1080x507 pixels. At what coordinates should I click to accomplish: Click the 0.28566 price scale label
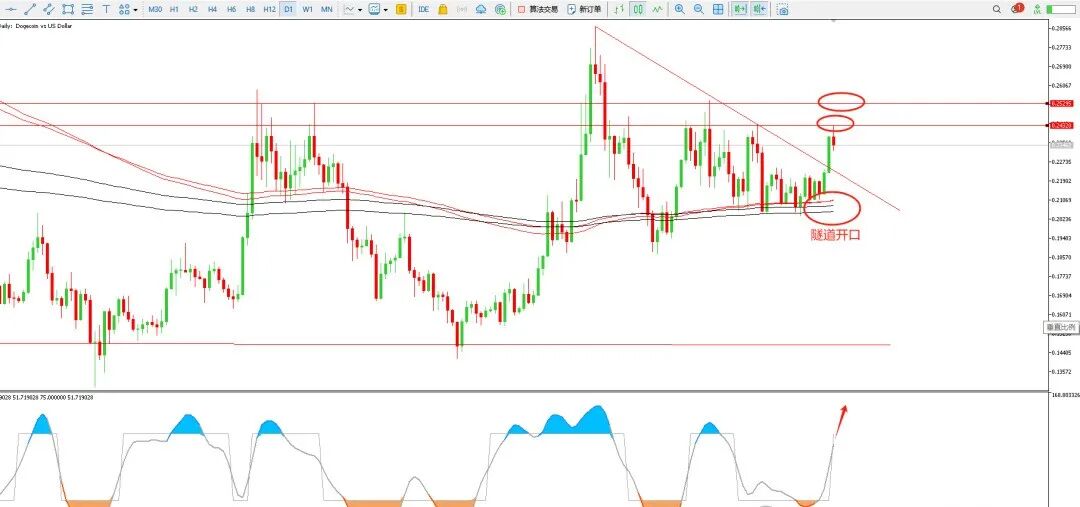click(x=1061, y=28)
